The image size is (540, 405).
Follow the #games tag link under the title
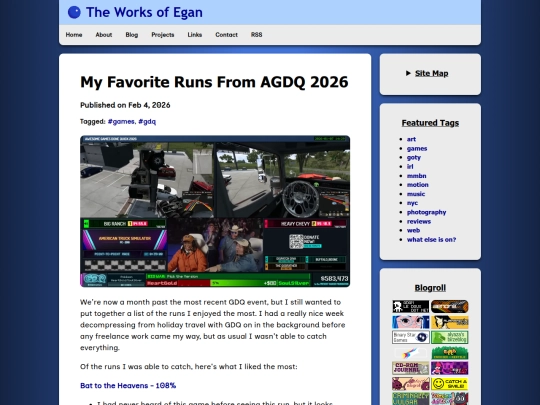(121, 122)
